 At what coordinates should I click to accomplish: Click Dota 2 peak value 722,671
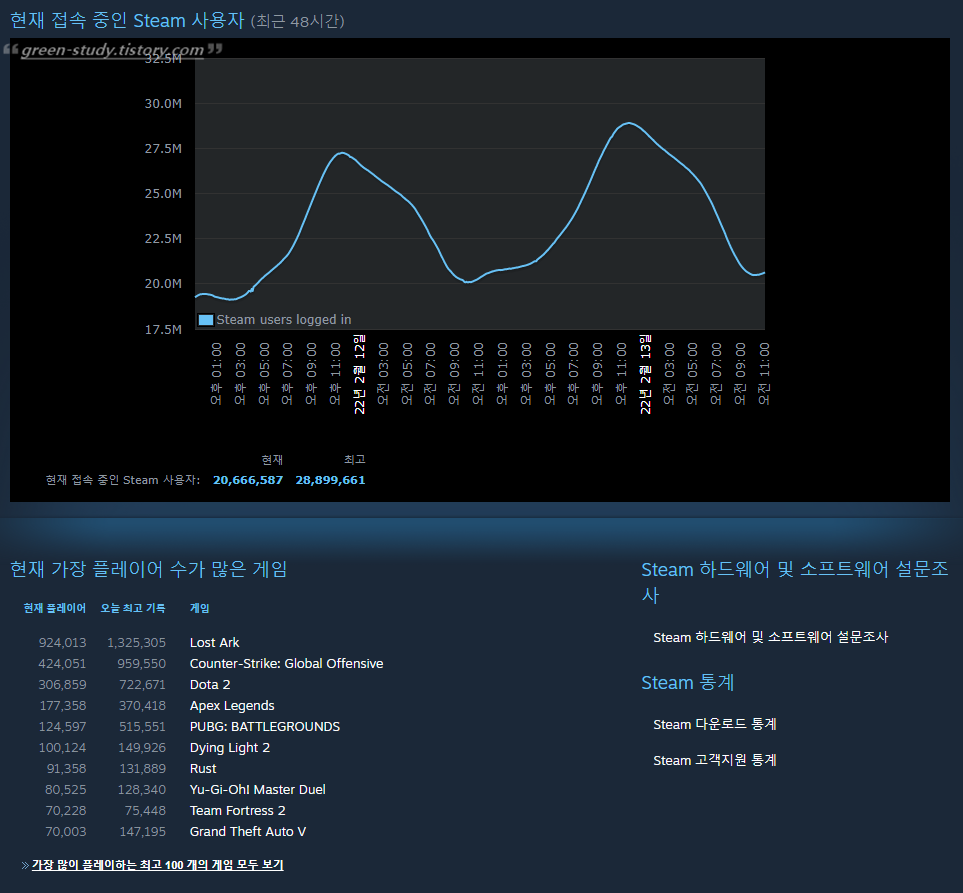tap(142, 684)
